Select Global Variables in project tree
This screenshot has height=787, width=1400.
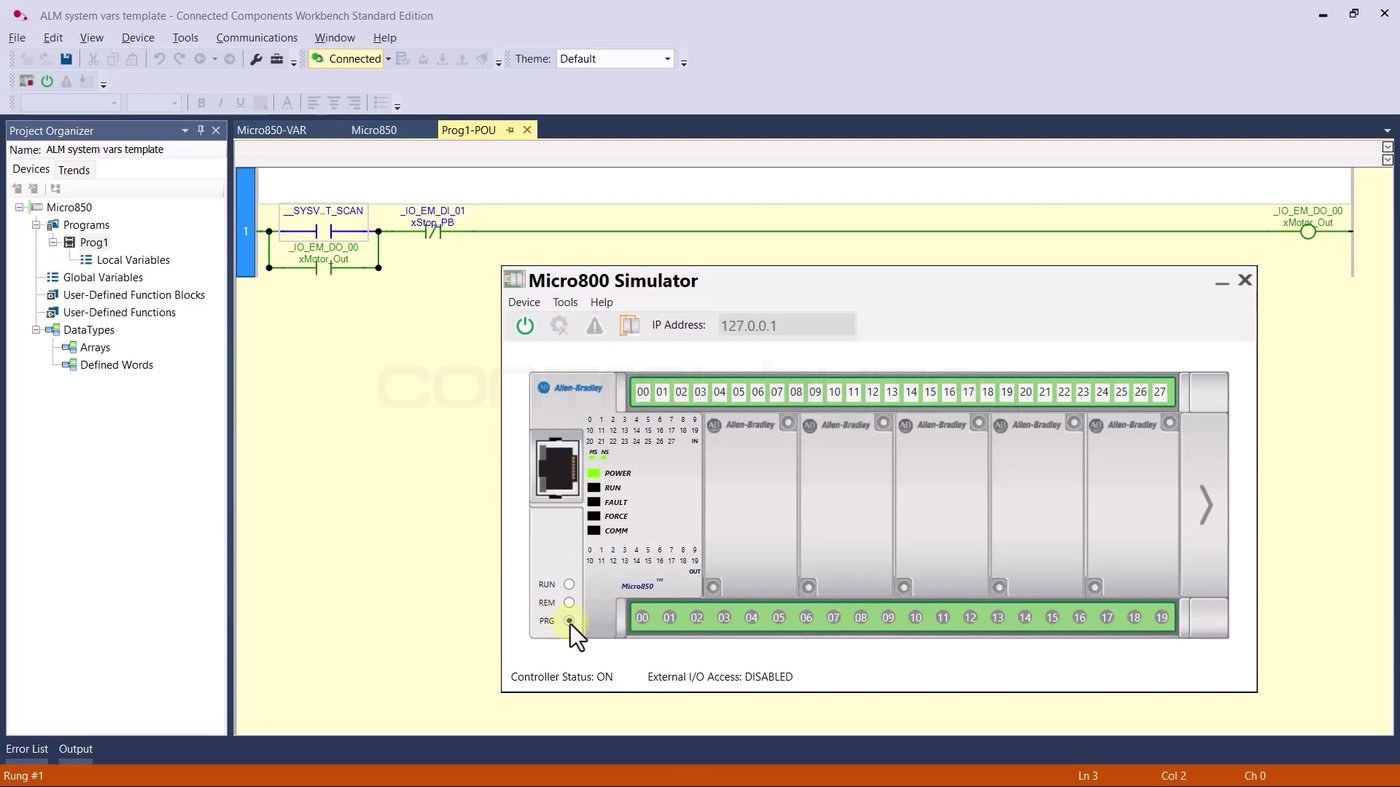(x=103, y=278)
